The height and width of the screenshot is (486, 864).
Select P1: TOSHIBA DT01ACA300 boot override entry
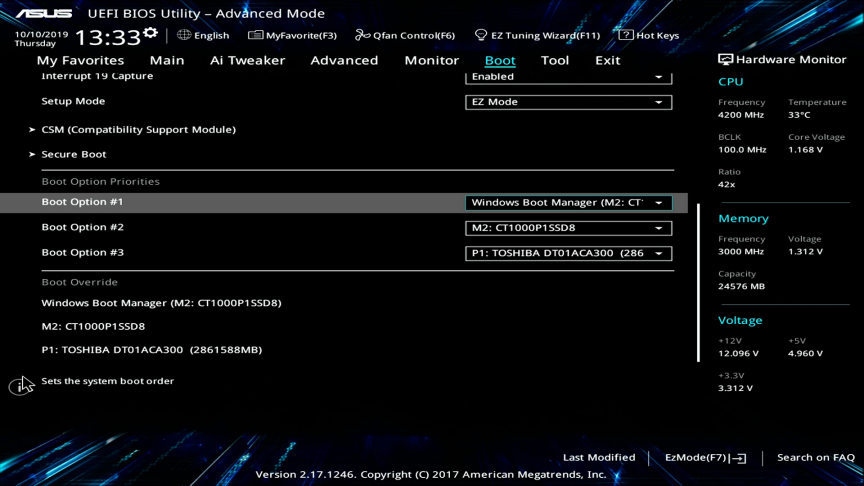(152, 350)
